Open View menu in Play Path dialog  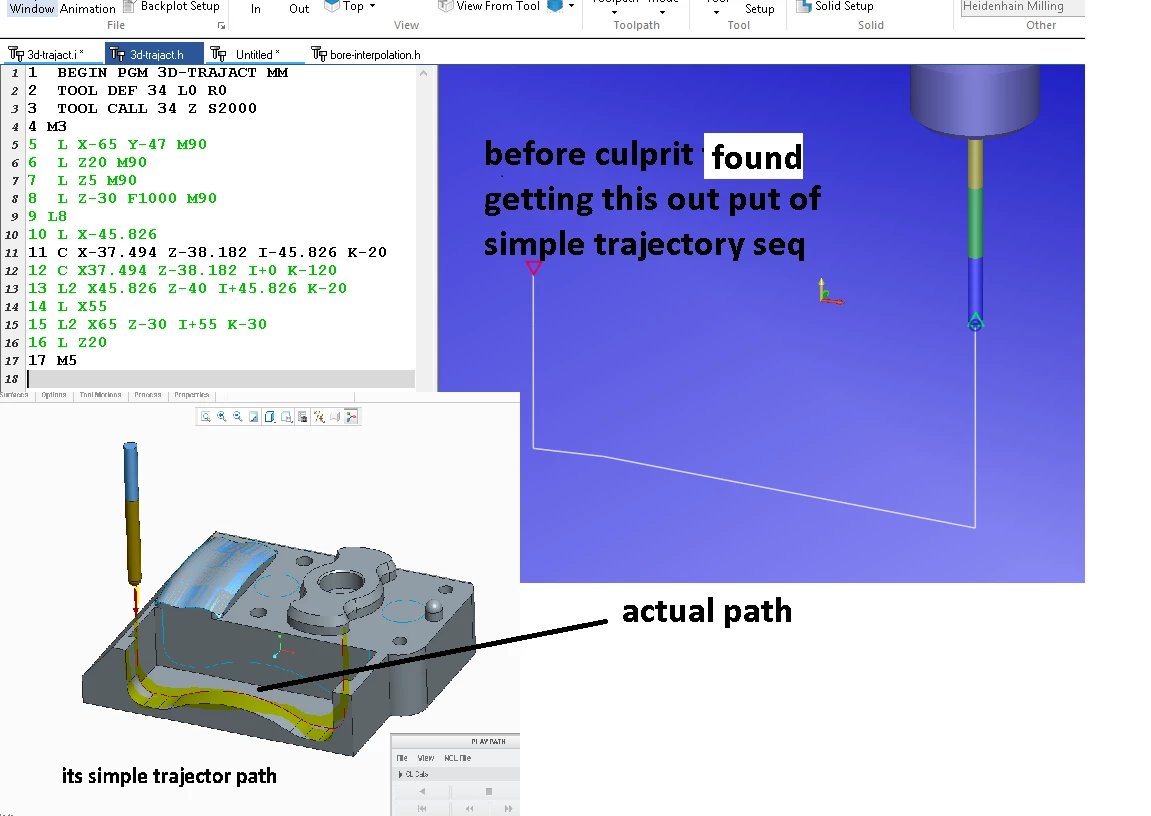(x=426, y=758)
